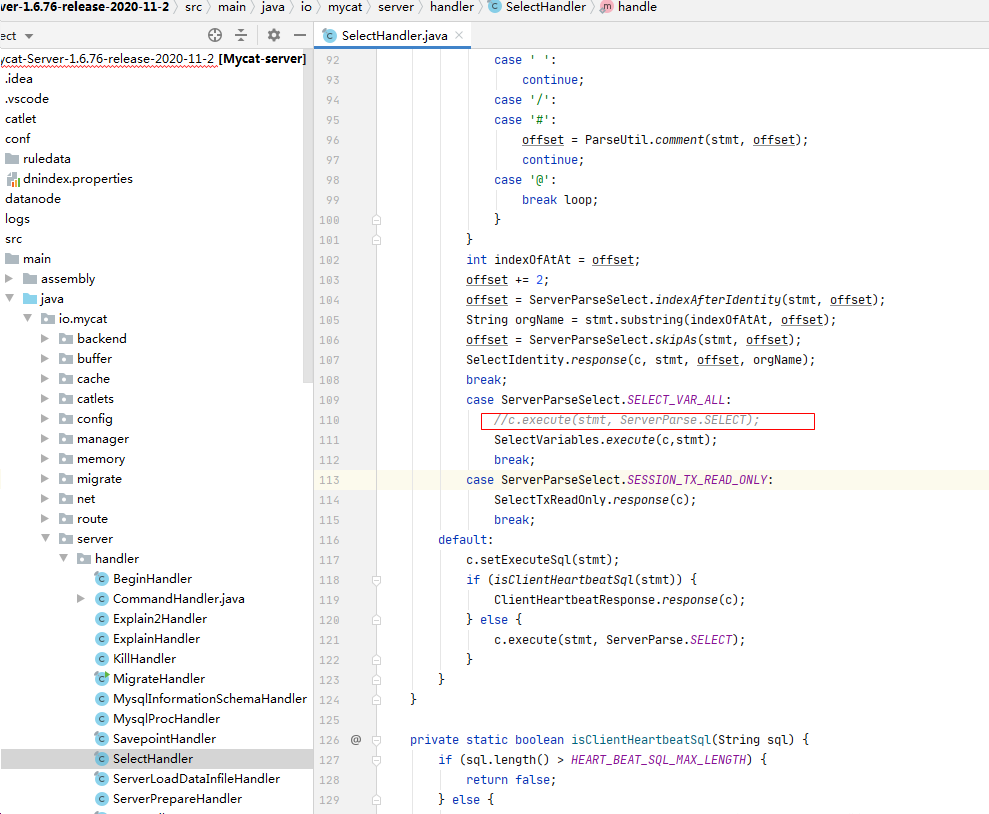Click 'src' in the breadcrumb bar

[x=194, y=7]
